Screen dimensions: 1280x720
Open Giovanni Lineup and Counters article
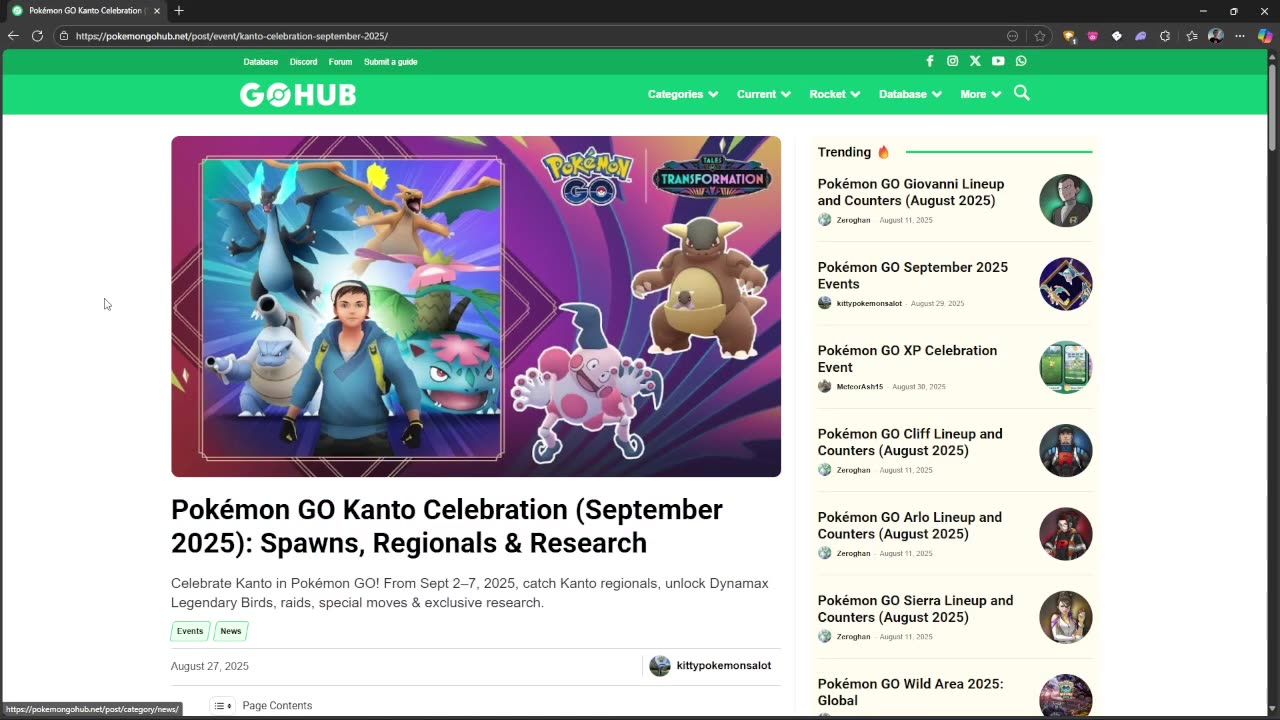[x=911, y=192]
